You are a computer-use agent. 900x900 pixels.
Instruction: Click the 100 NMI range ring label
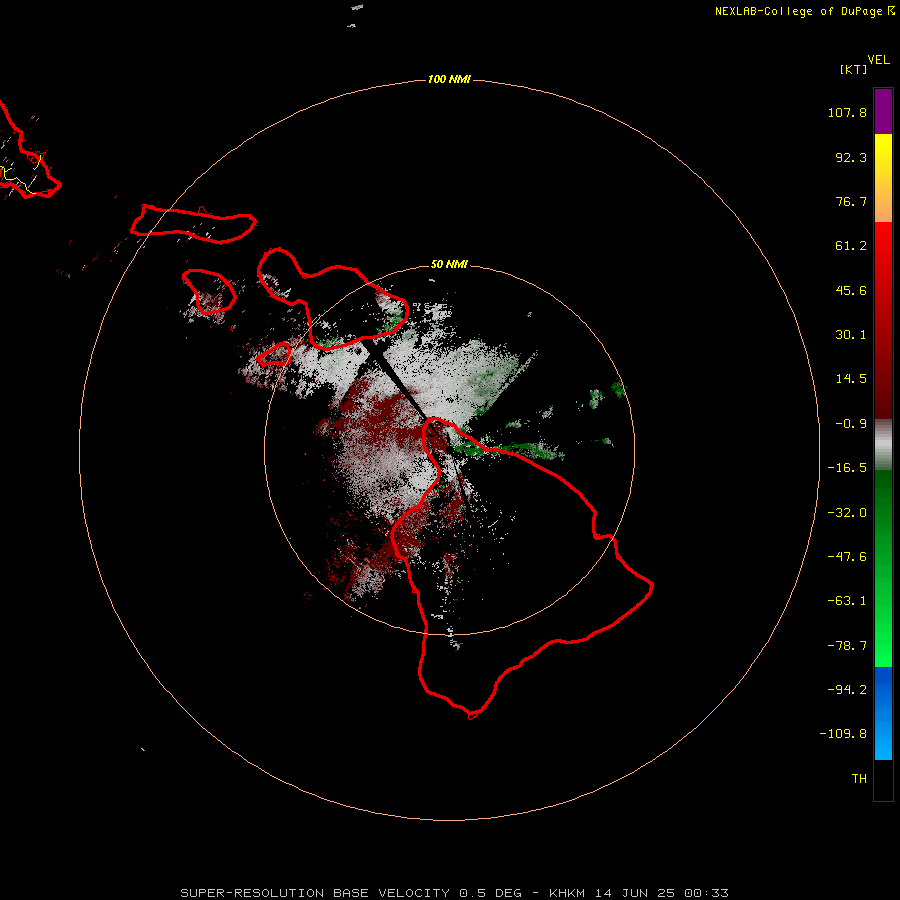click(x=449, y=79)
